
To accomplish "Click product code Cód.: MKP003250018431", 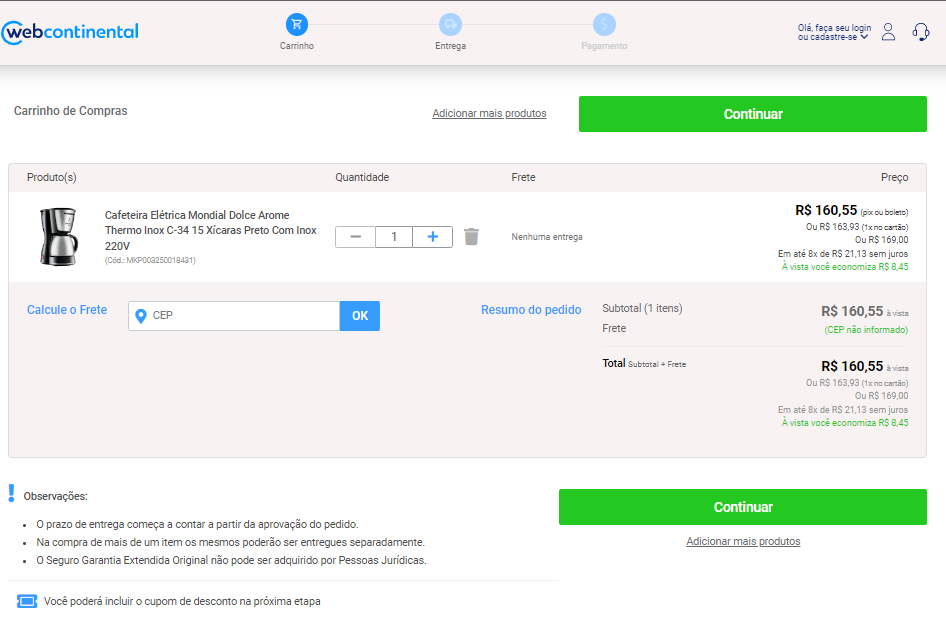I will point(150,261).
